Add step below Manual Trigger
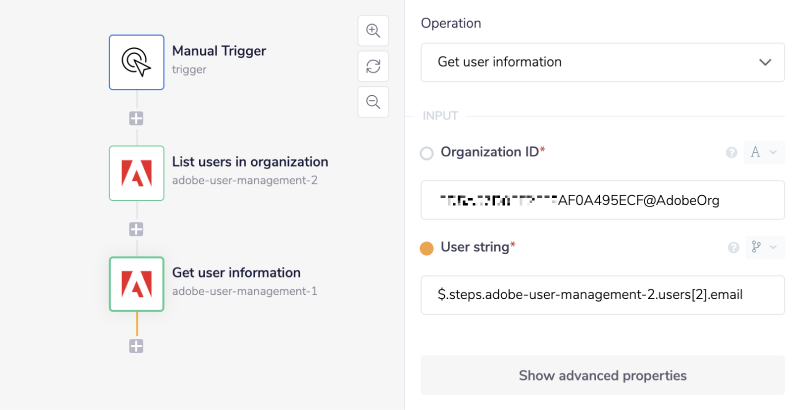This screenshot has width=800, height=410. pos(136,118)
